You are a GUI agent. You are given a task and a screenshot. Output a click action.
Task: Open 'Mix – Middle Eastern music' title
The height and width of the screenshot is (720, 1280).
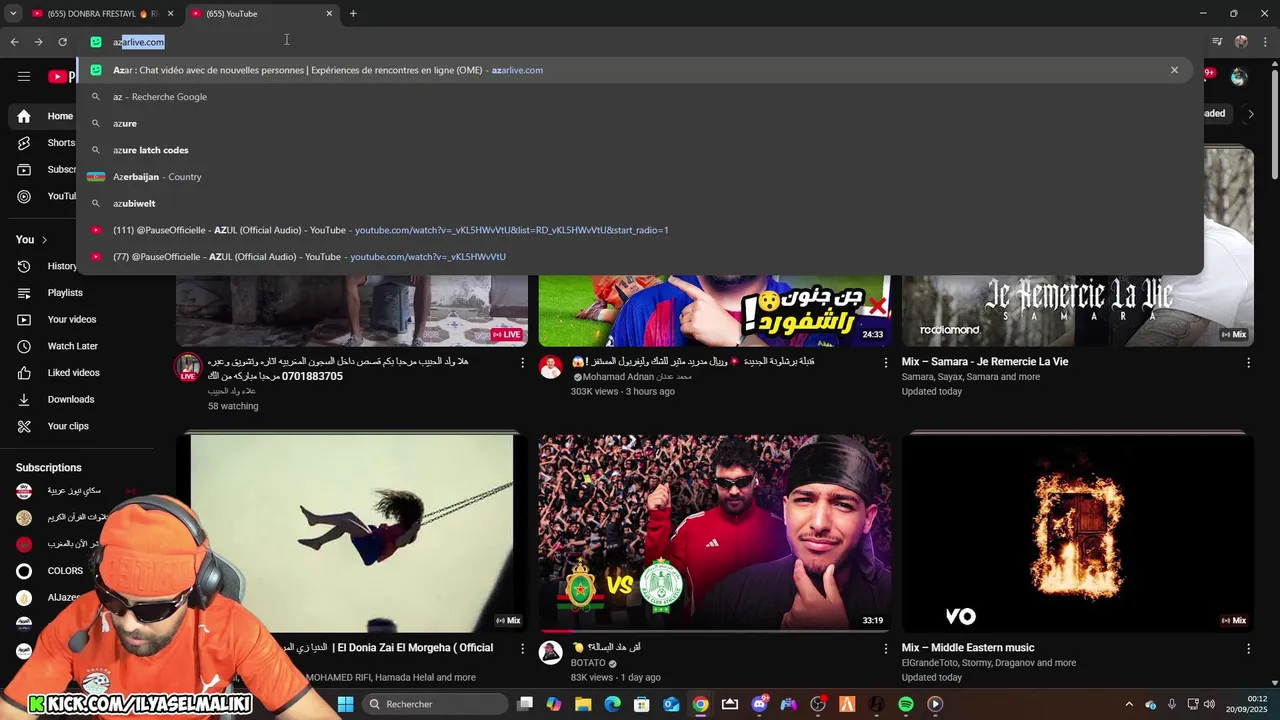coord(968,648)
